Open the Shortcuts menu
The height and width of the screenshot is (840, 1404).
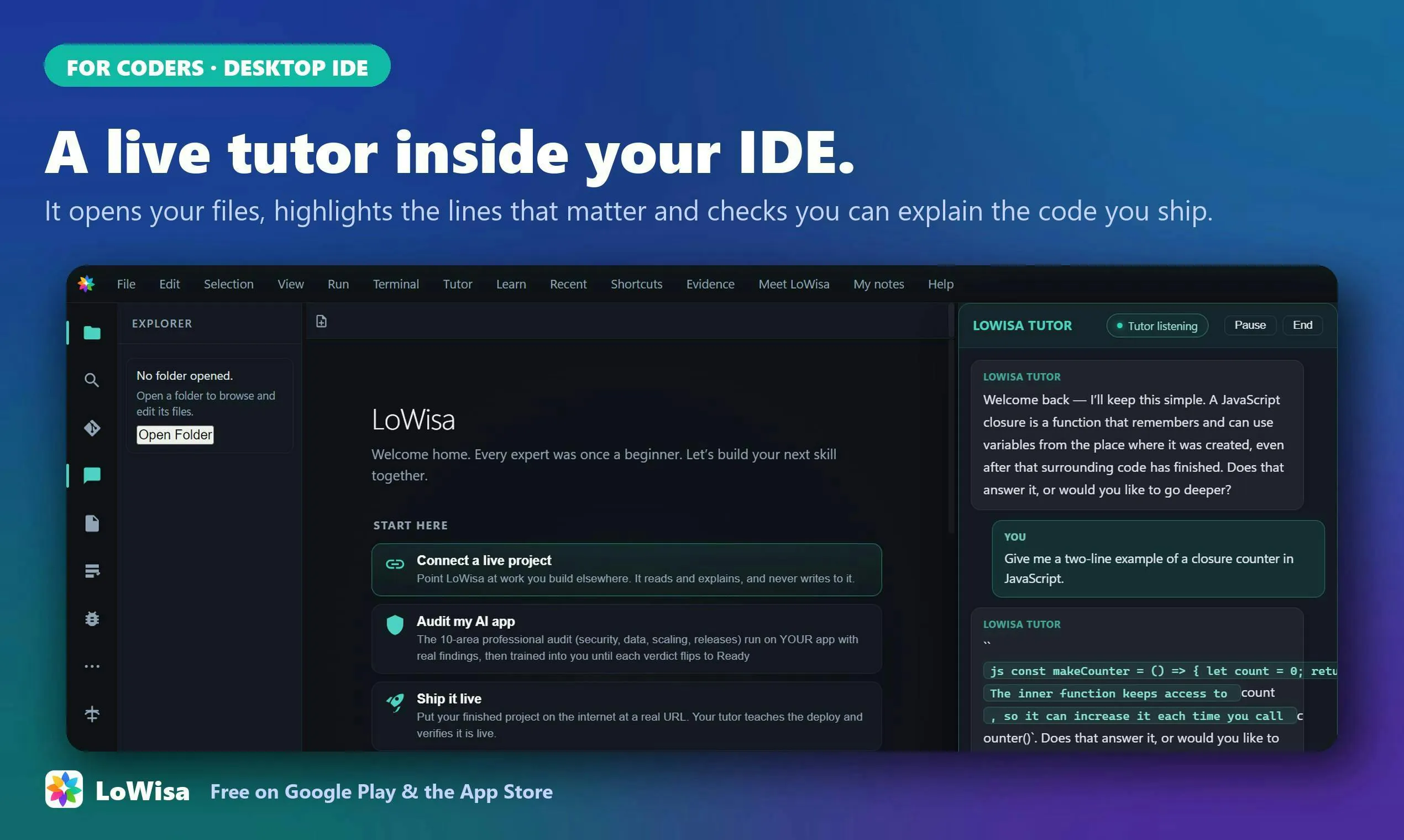tap(636, 284)
